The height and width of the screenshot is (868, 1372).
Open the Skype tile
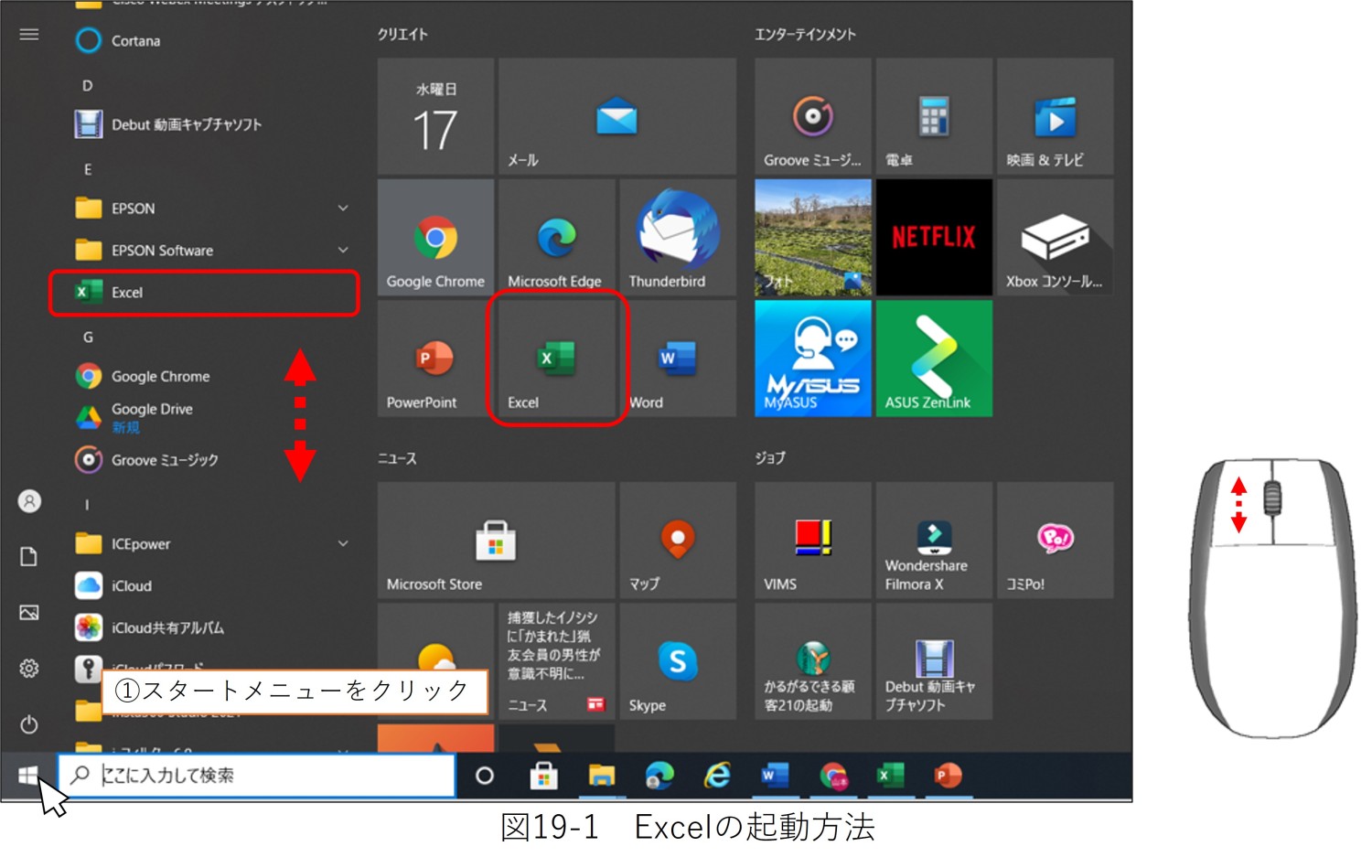click(678, 661)
